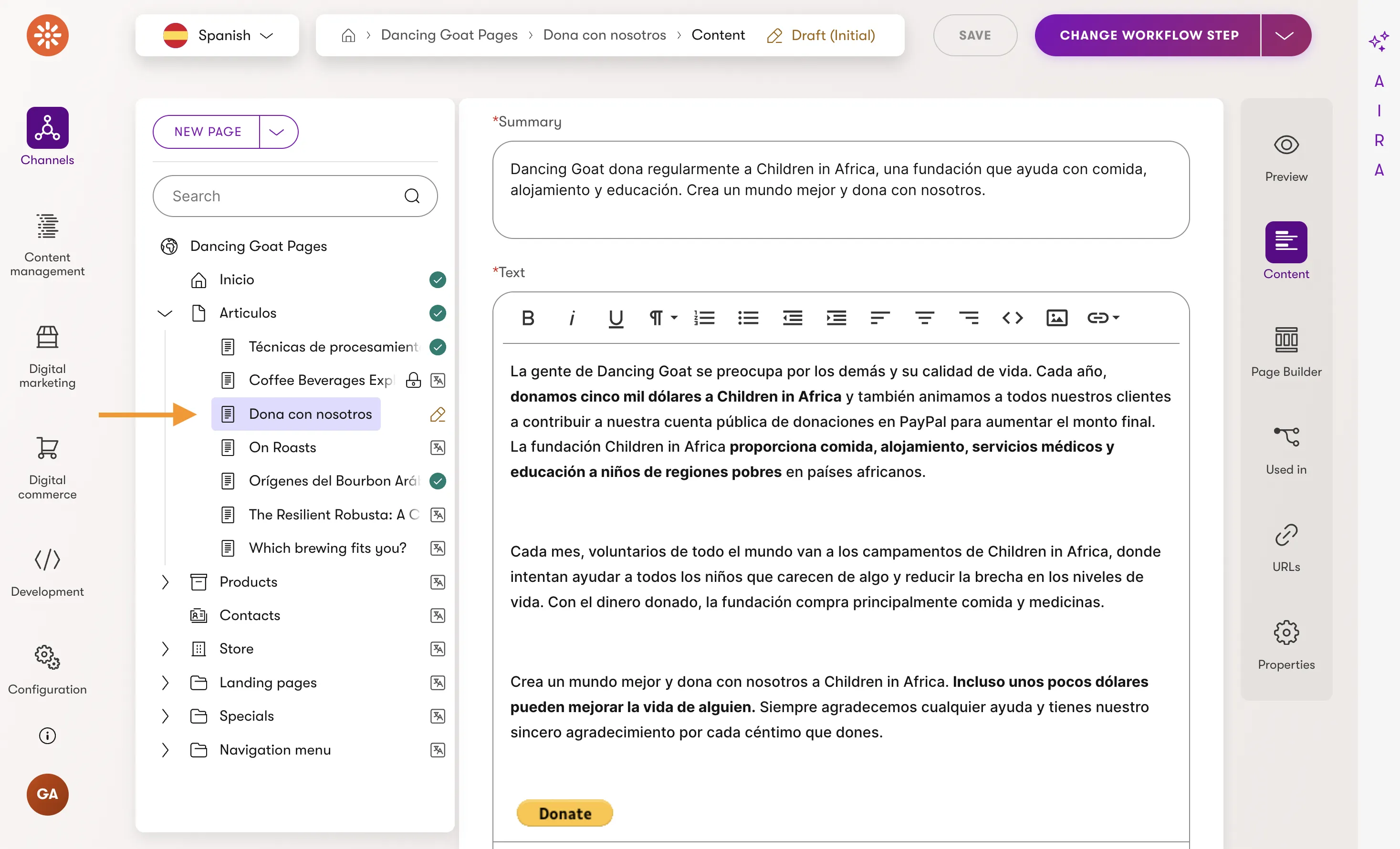Click the page tree Search field
Image resolution: width=1400 pixels, height=849 pixels.
click(x=295, y=196)
